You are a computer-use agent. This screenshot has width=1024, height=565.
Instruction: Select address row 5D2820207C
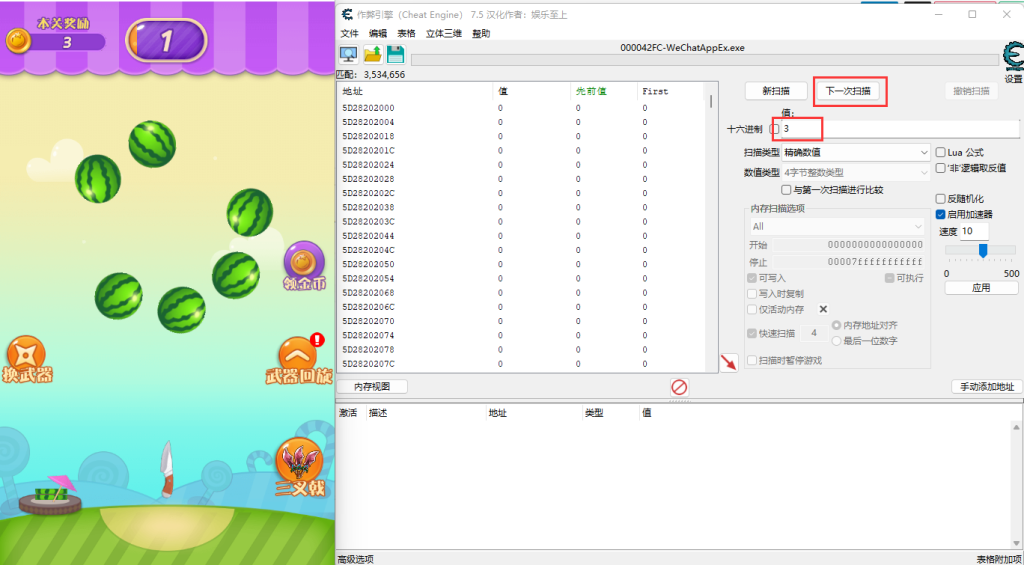click(522, 364)
